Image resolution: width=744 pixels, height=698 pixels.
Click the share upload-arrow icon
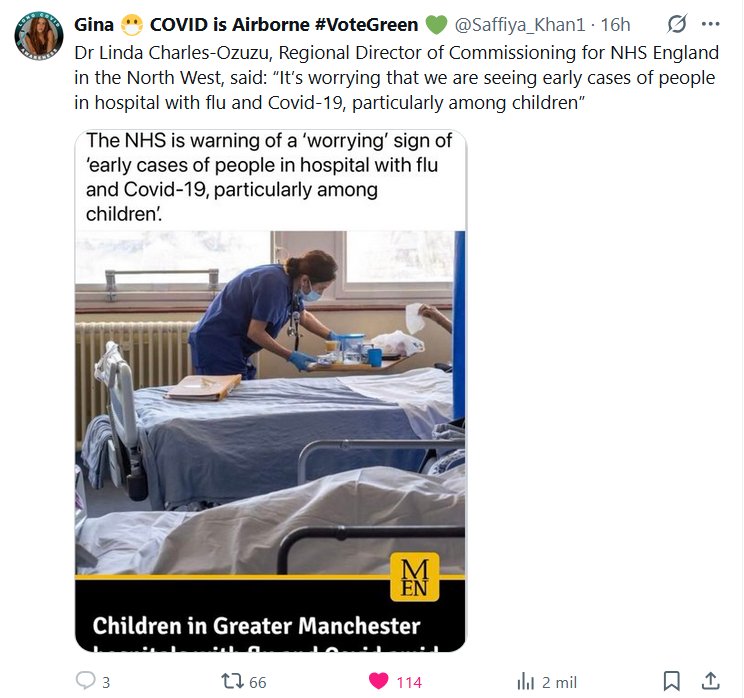(711, 681)
